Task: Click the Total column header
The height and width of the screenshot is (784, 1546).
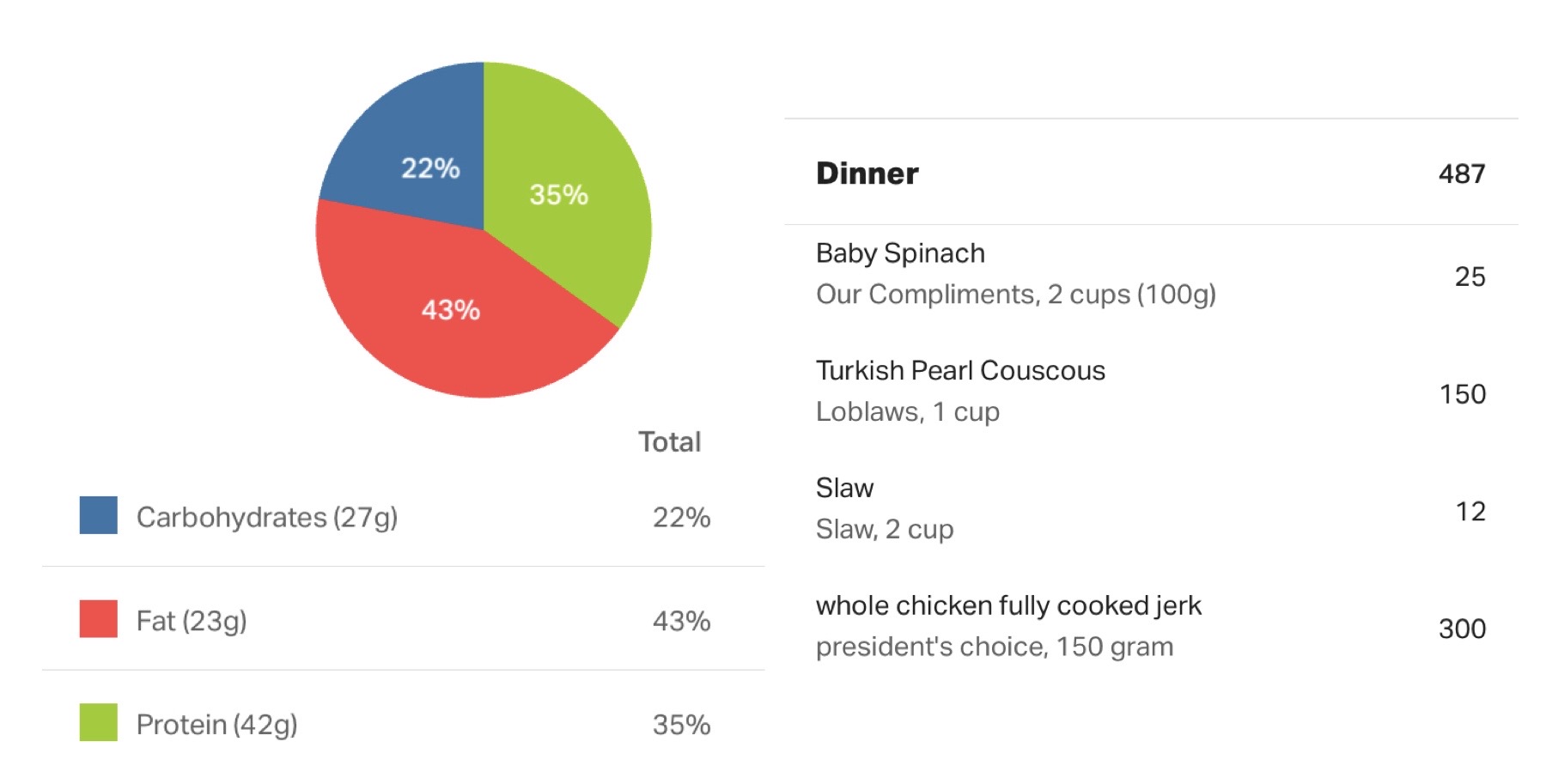Action: click(670, 441)
